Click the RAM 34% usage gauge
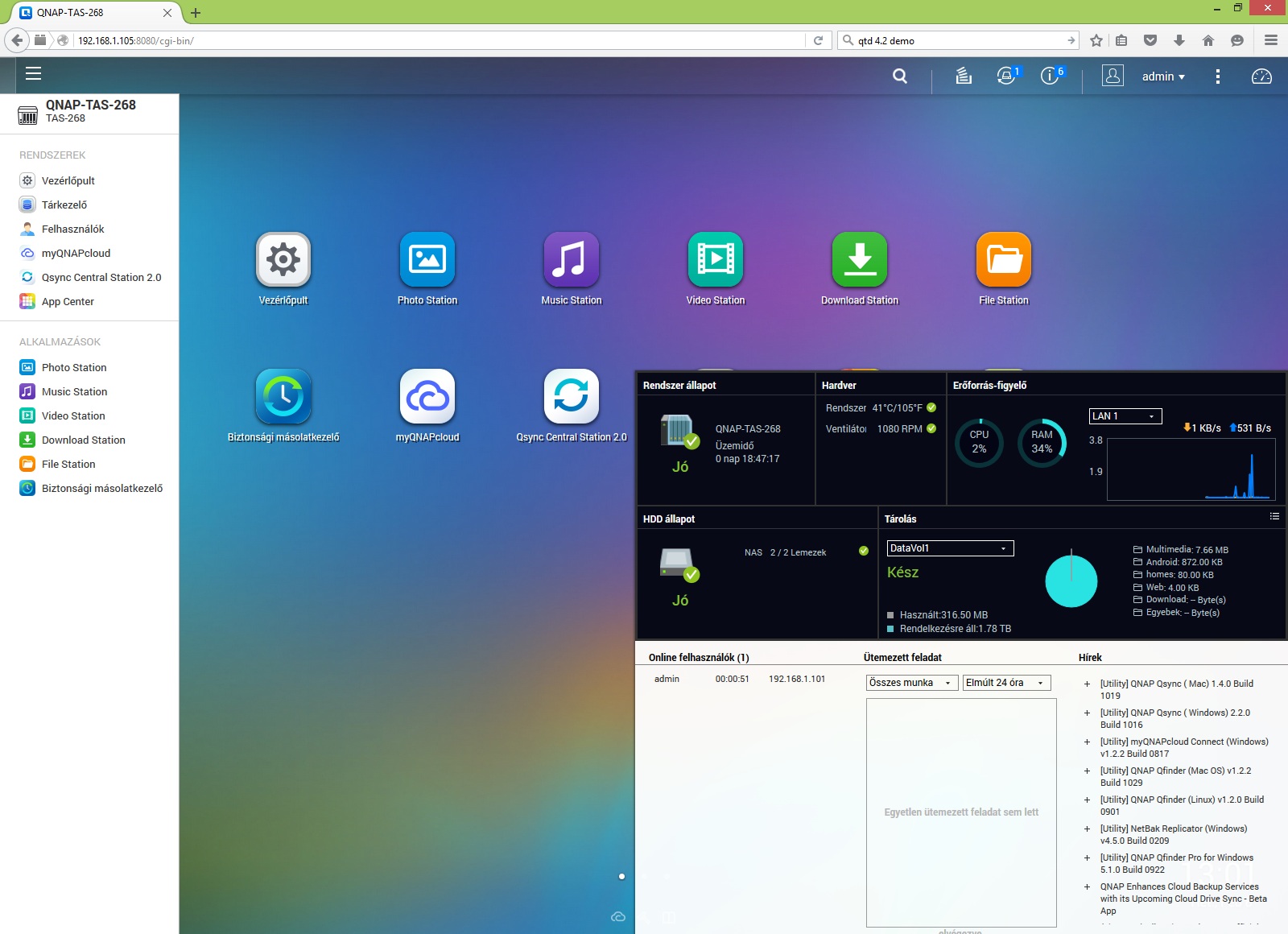 (1042, 442)
